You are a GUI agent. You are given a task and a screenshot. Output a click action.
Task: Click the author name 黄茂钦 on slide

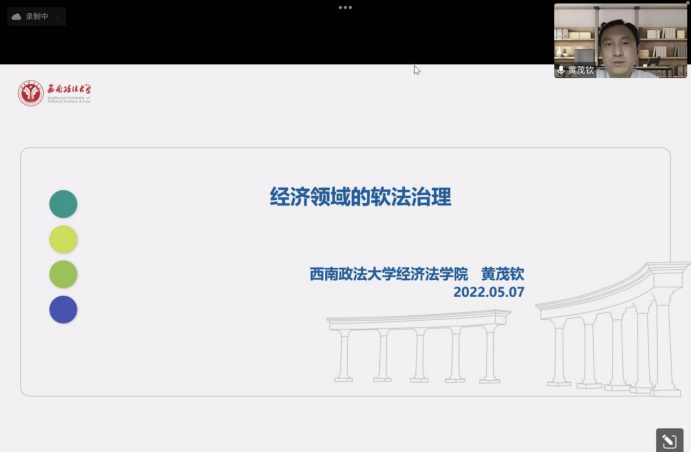coord(503,273)
